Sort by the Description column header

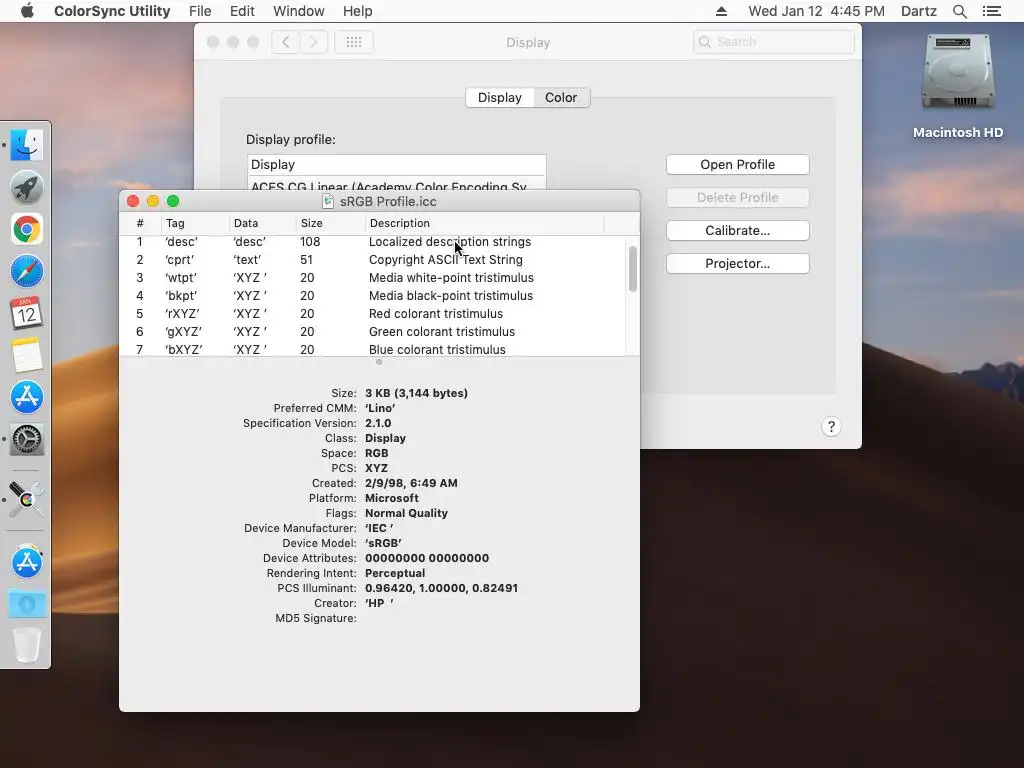click(485, 223)
